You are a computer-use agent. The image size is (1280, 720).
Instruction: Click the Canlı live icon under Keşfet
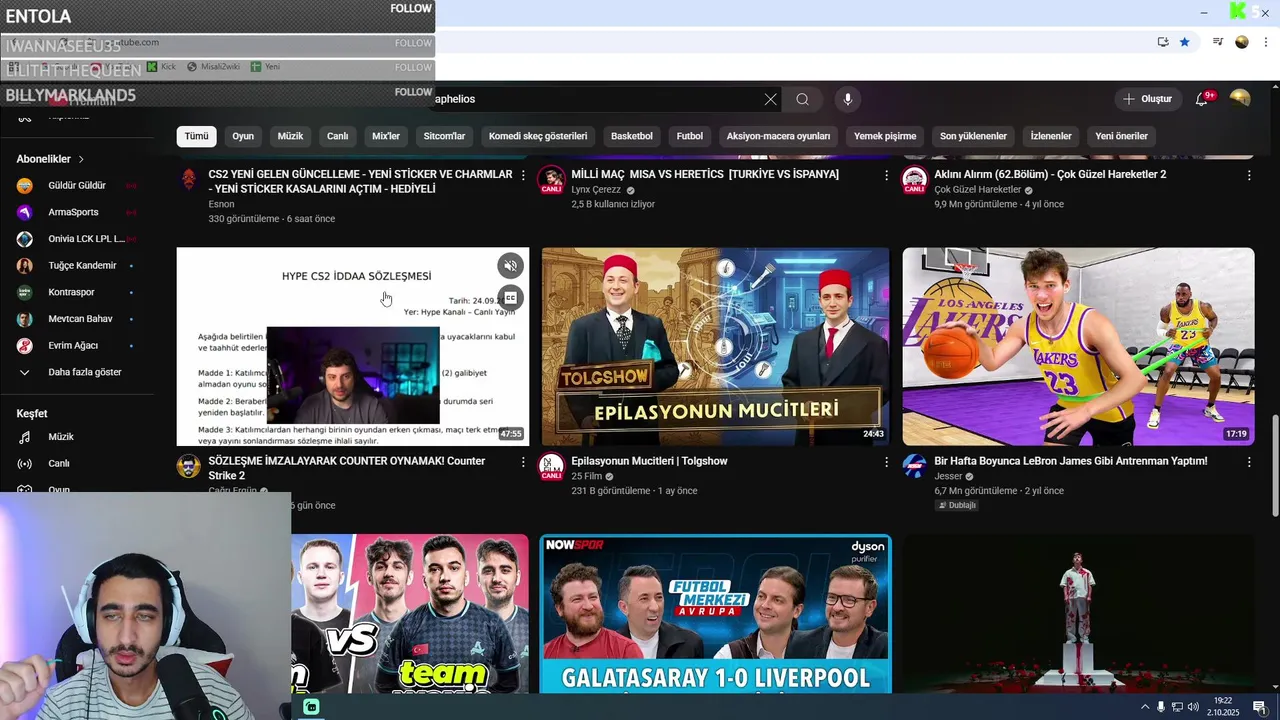click(x=25, y=464)
